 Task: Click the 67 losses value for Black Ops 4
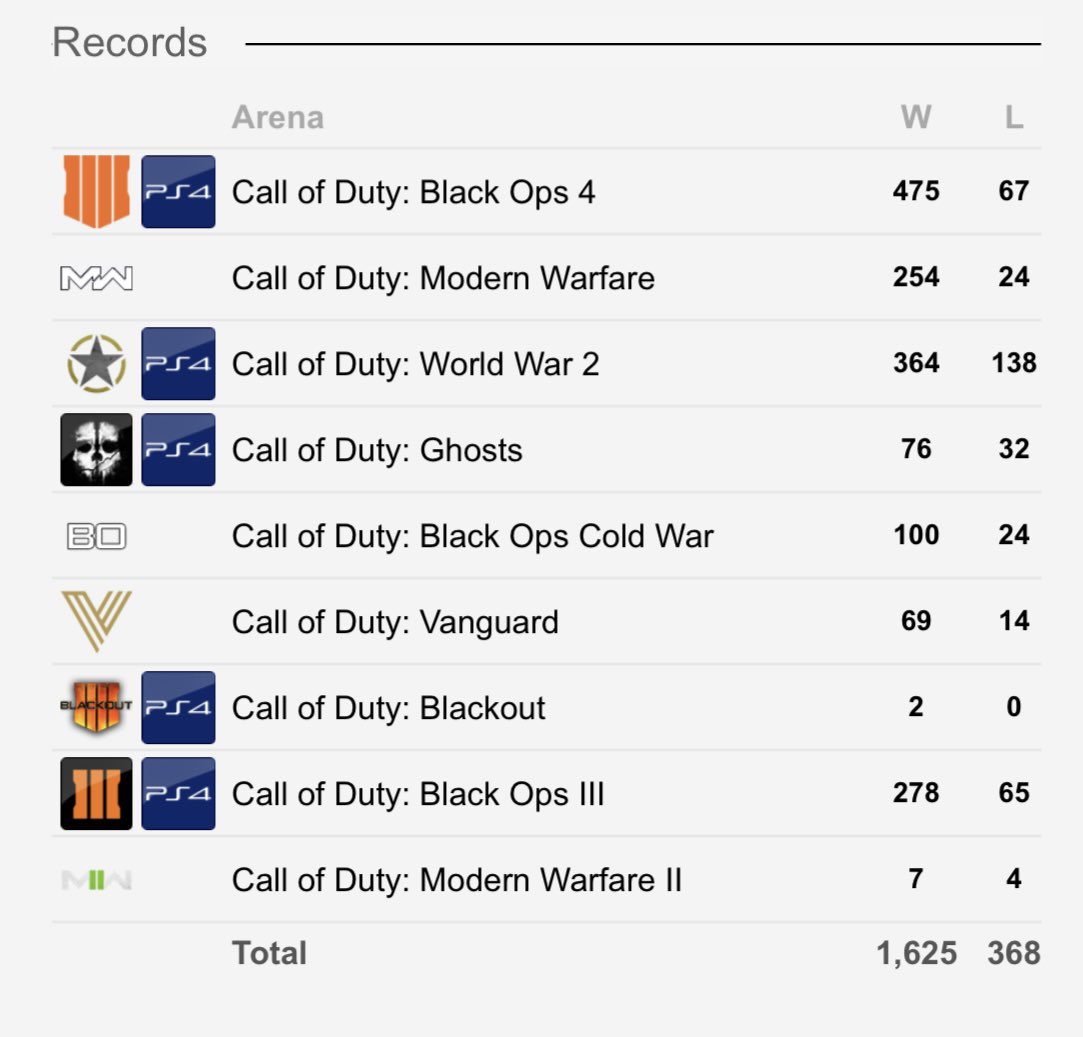1013,191
